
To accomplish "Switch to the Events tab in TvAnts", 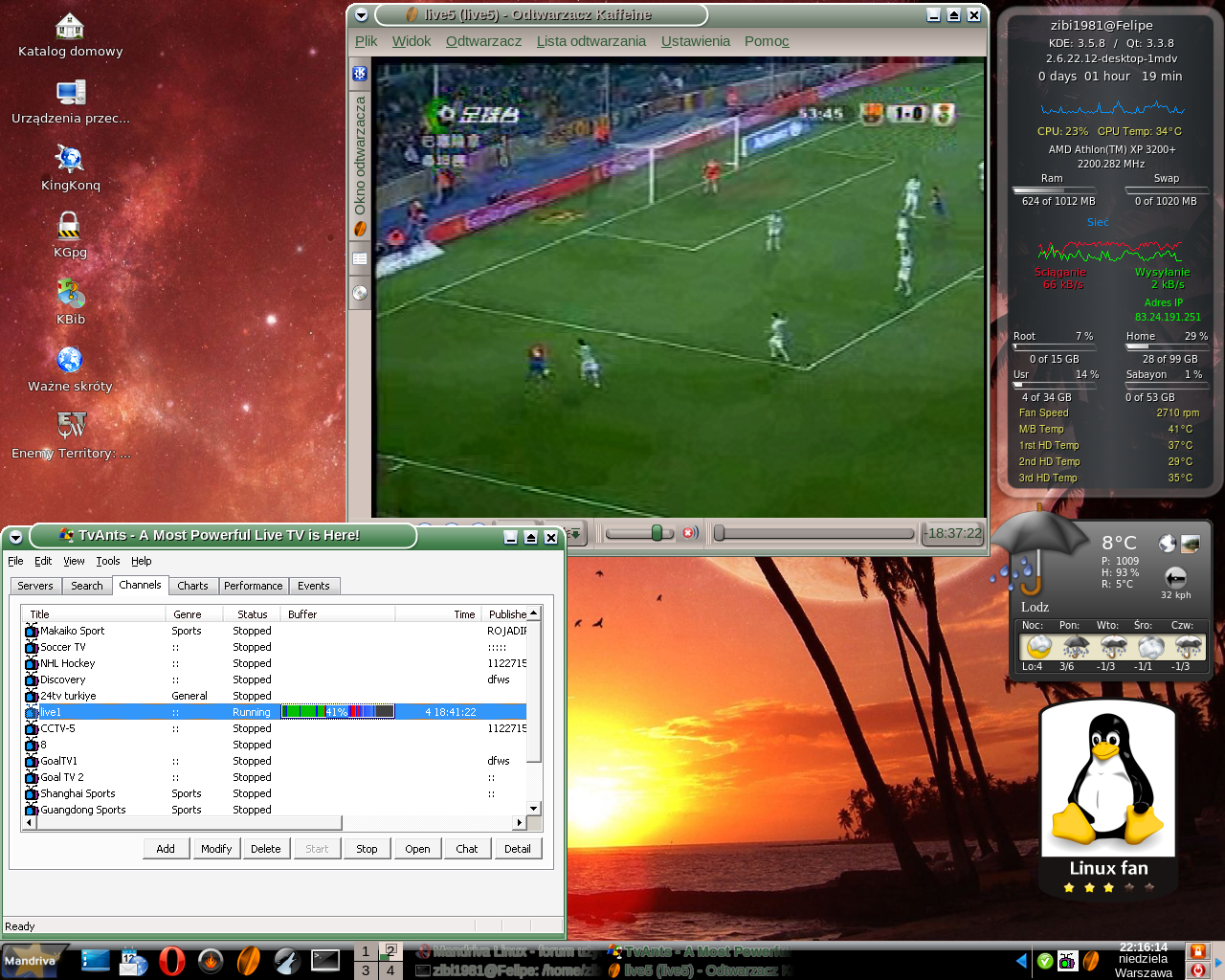I will (313, 586).
